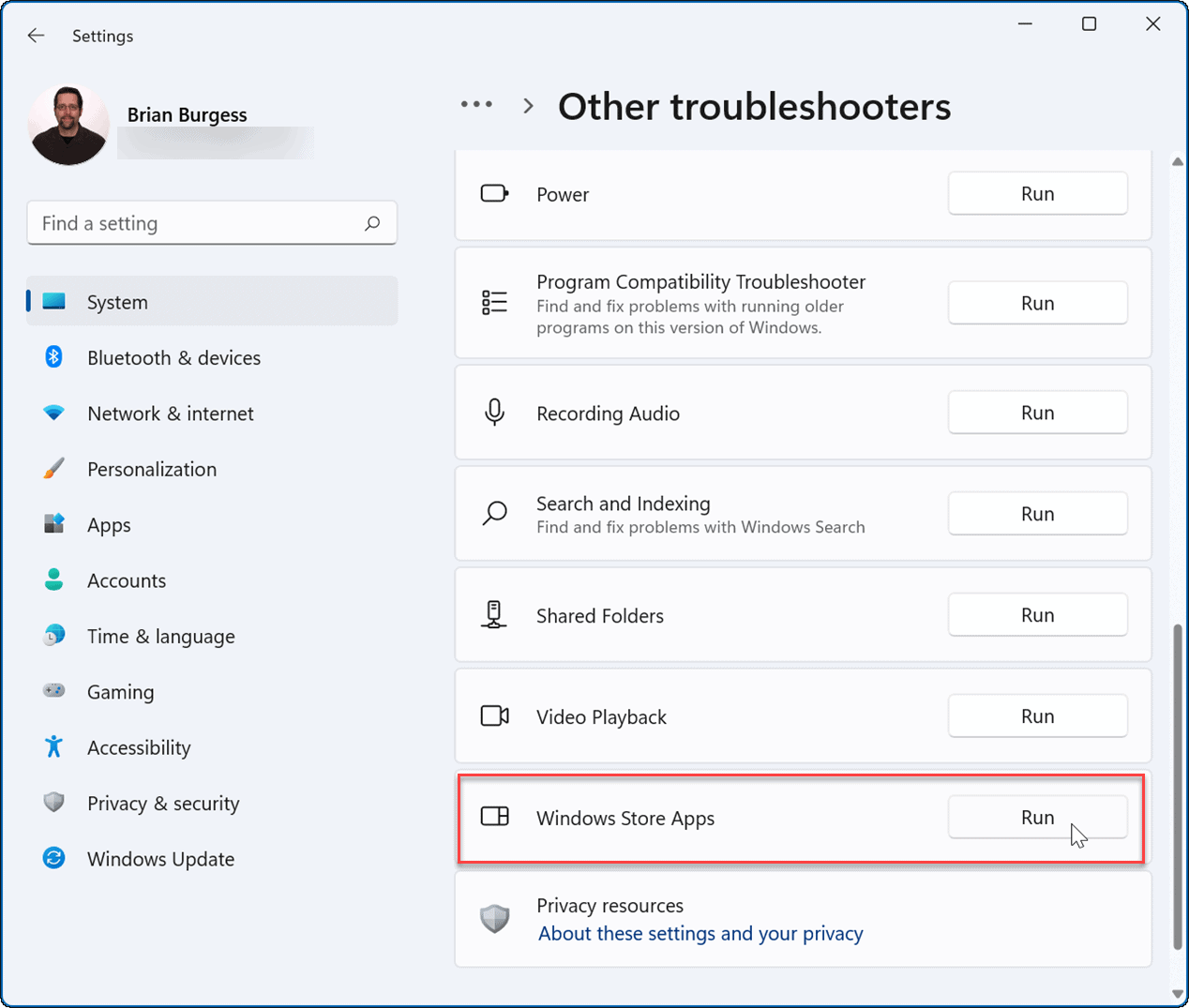Click the Network & internet Wi-Fi icon

pos(54,414)
